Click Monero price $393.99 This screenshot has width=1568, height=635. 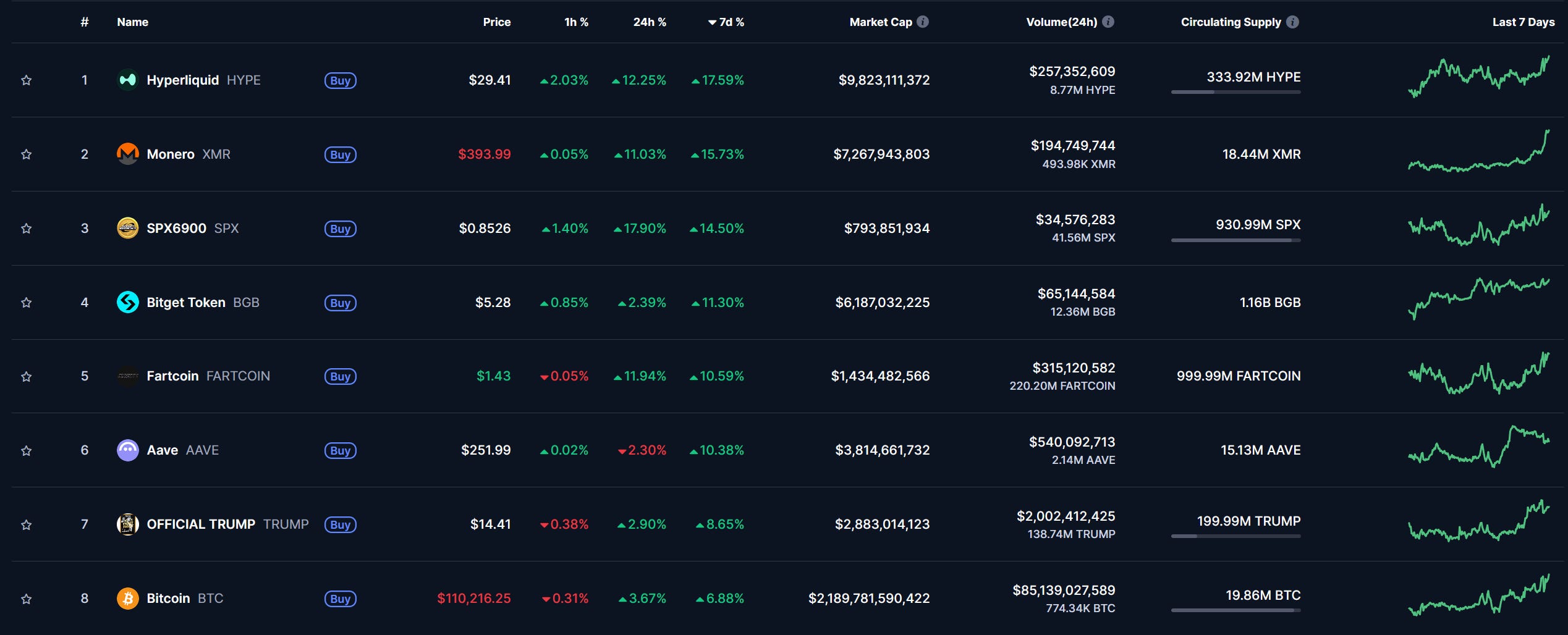click(x=485, y=154)
